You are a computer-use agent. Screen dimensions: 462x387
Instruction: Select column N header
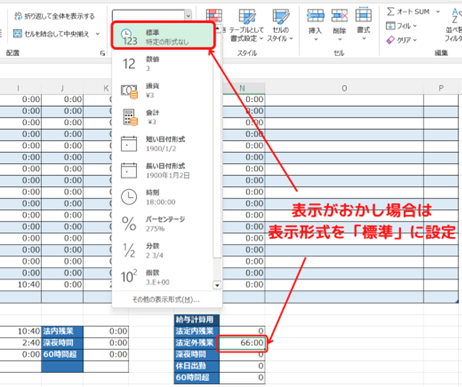tap(242, 88)
